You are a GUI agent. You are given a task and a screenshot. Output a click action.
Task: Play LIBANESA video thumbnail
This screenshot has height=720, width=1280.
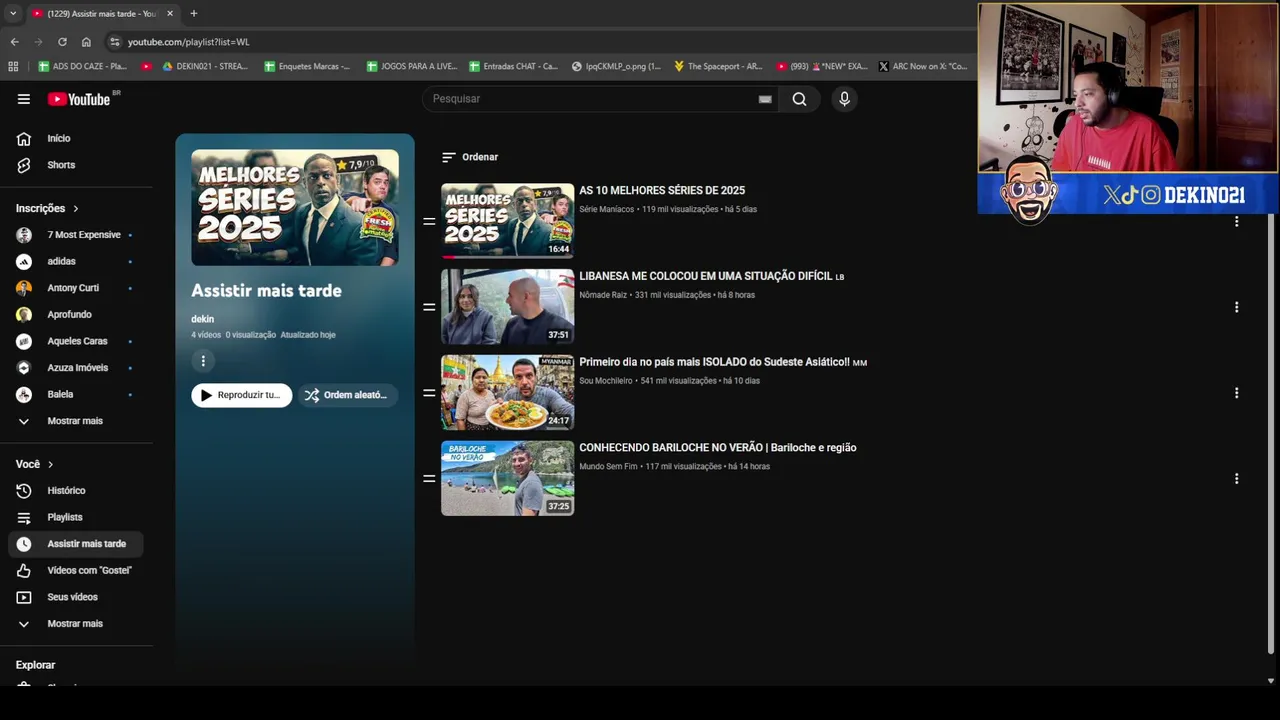508,307
